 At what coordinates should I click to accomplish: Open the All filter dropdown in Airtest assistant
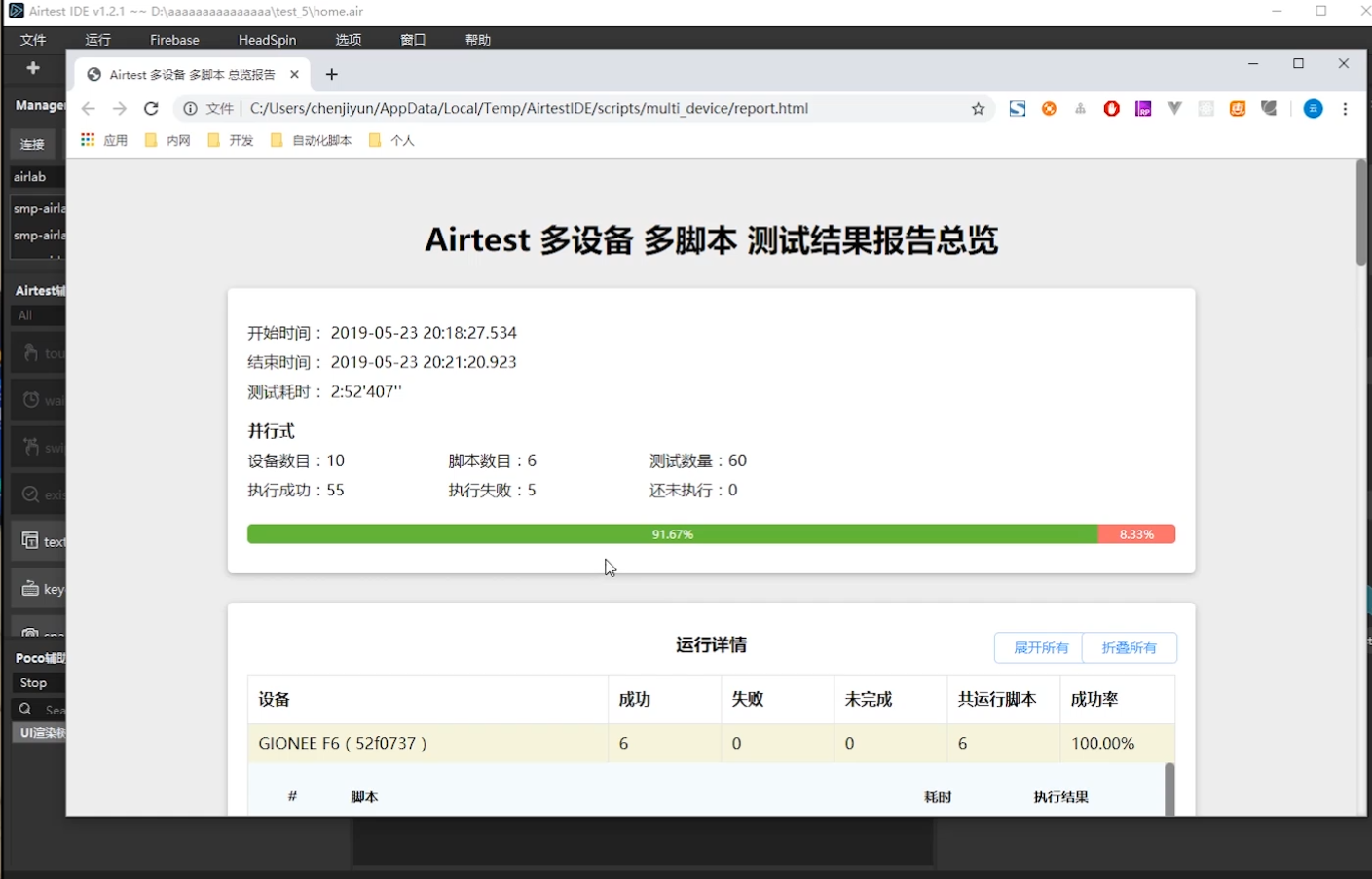(x=38, y=315)
